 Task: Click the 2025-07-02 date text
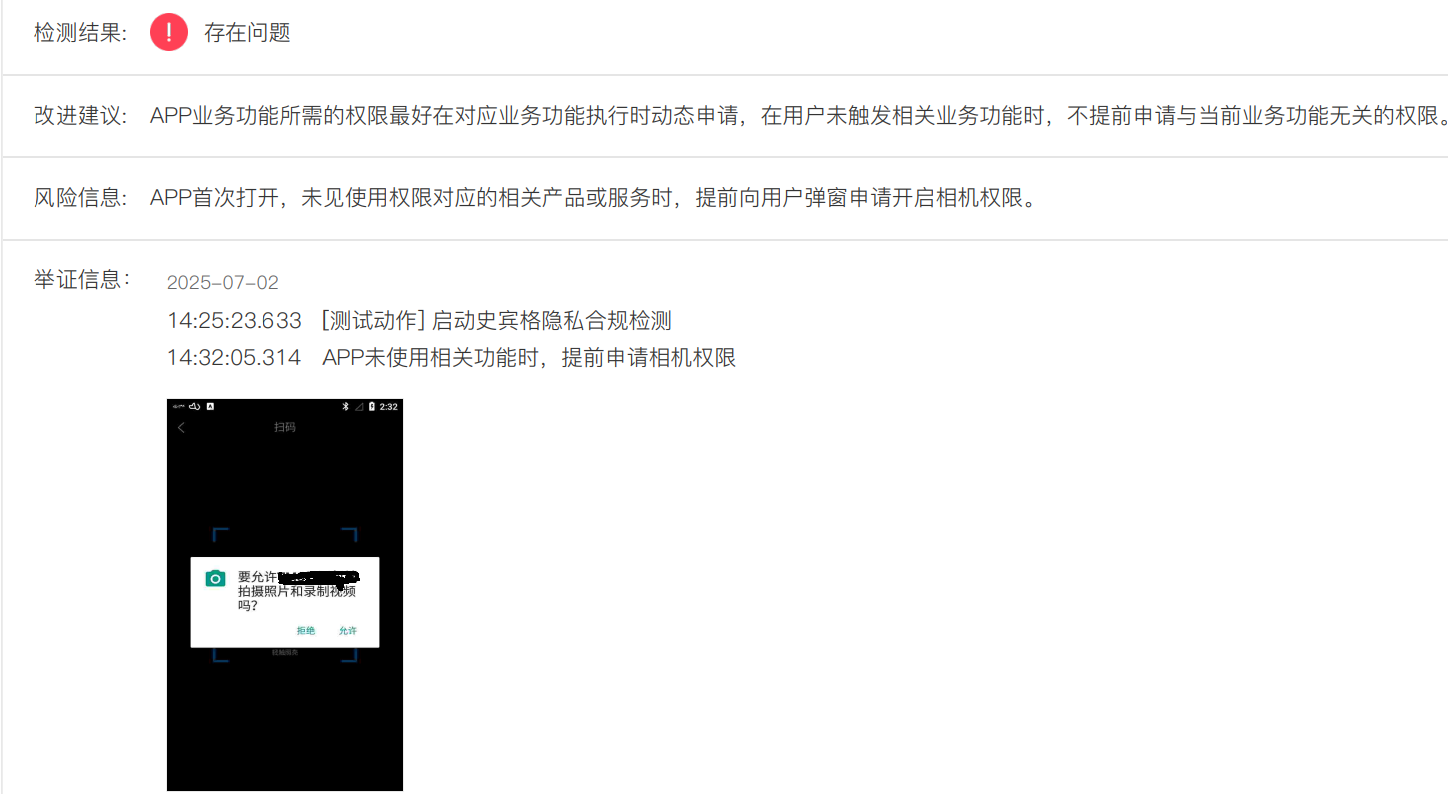pos(223,282)
